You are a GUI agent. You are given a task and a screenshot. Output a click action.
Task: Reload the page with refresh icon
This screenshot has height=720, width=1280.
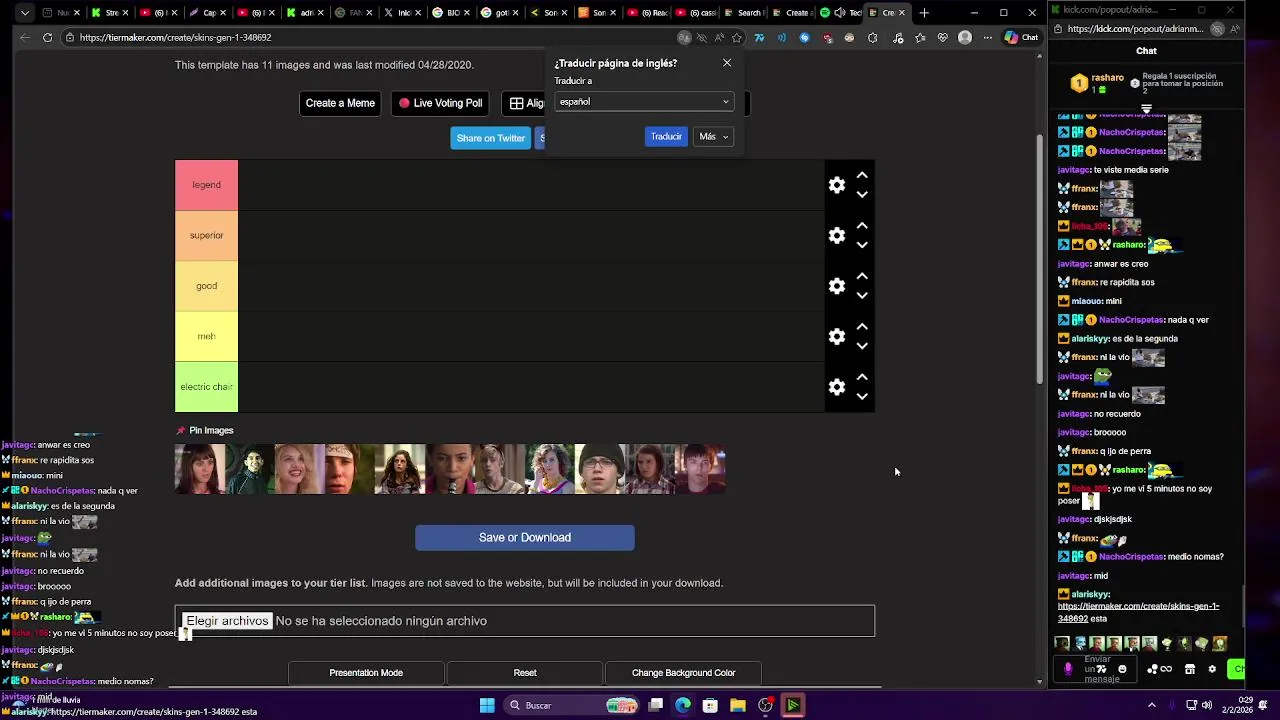point(47,37)
